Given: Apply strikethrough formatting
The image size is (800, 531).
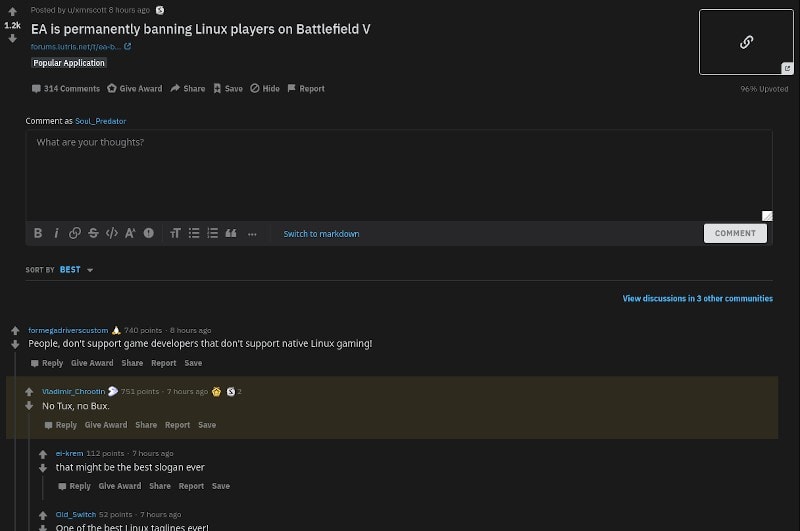Looking at the screenshot, I should coord(93,233).
